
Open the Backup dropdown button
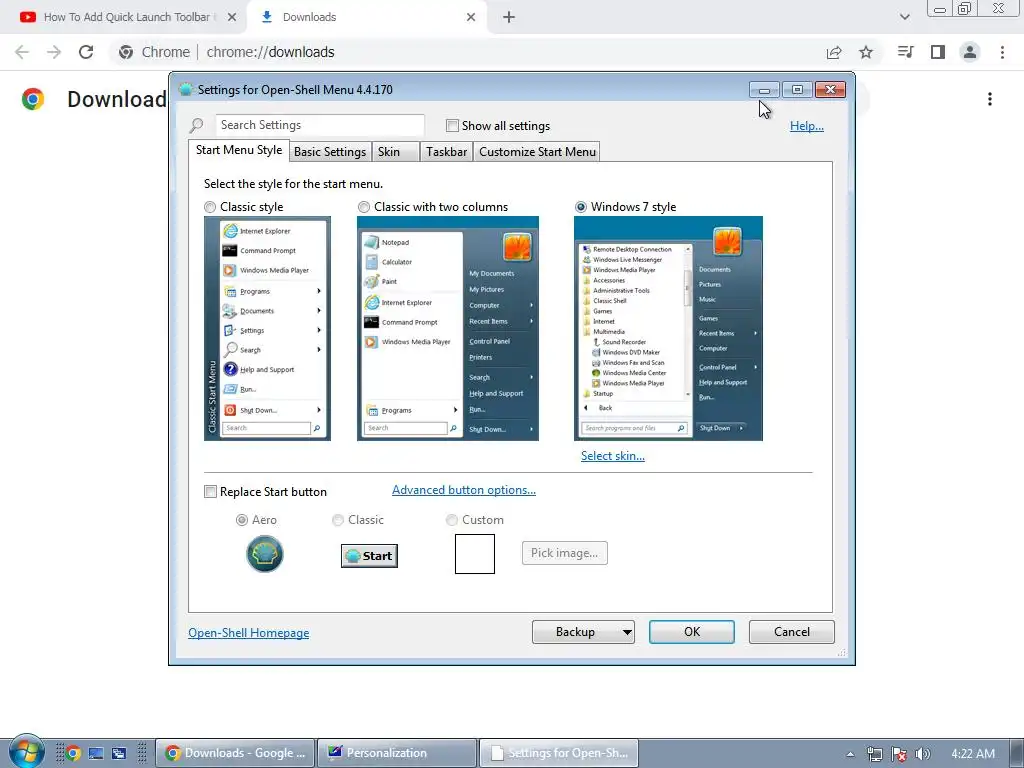(x=583, y=632)
